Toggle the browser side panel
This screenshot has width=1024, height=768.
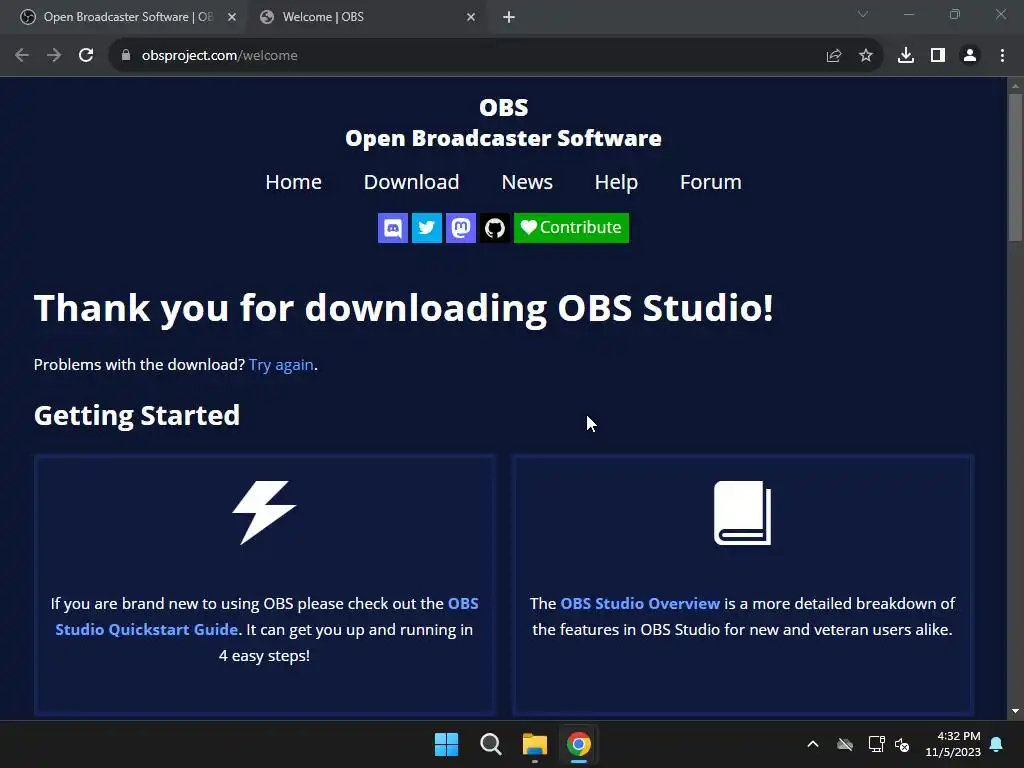click(x=938, y=56)
